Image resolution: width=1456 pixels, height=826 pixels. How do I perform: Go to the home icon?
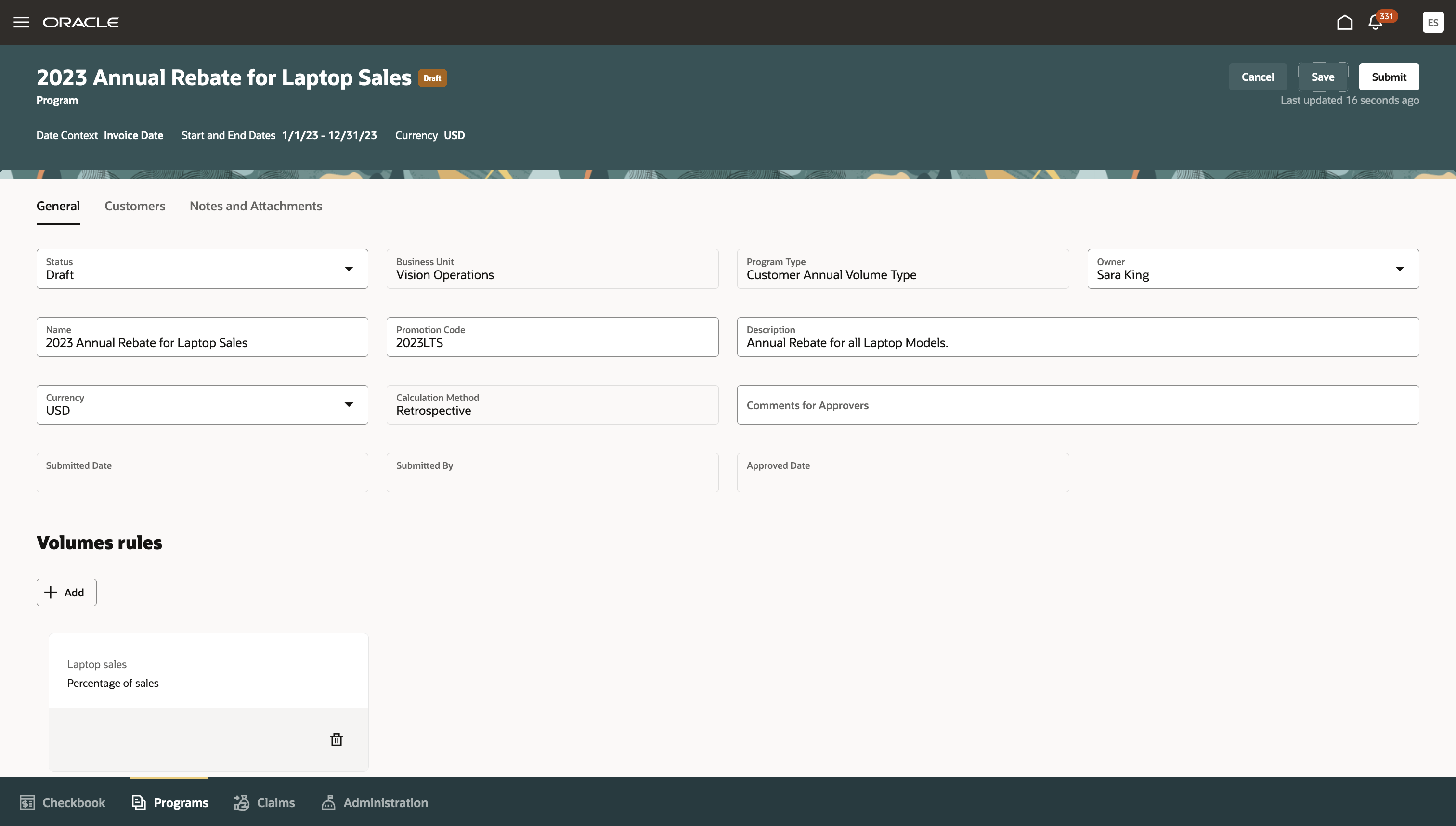1344,22
